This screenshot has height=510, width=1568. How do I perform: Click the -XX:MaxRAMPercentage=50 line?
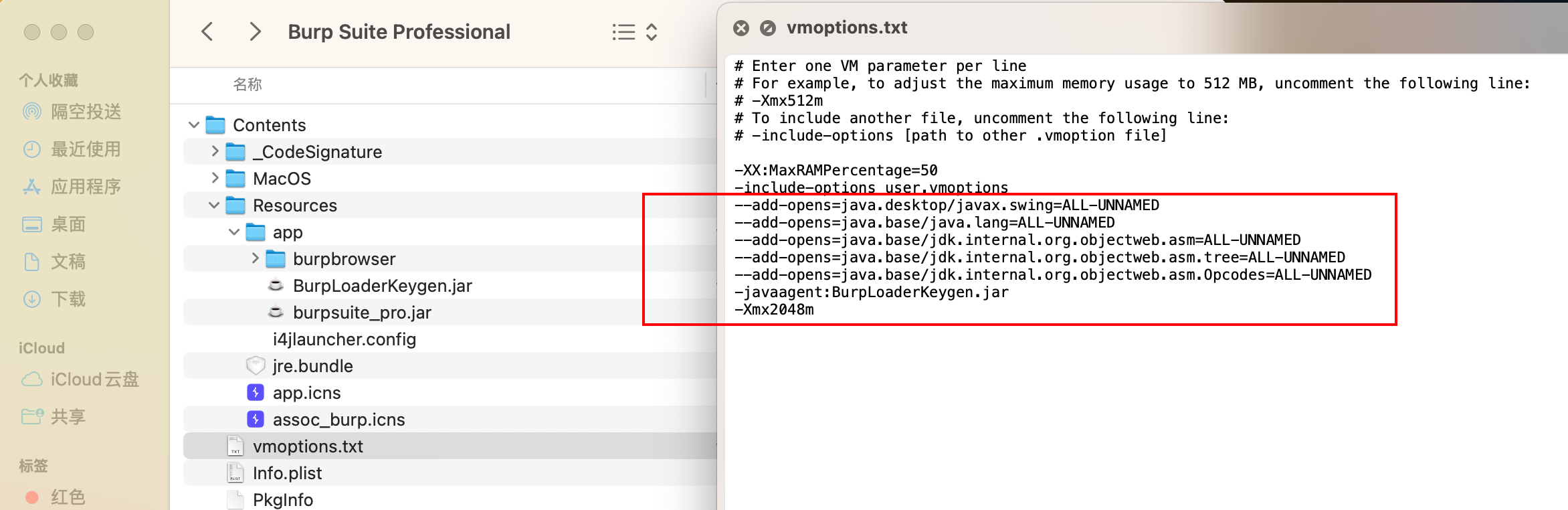click(x=836, y=170)
